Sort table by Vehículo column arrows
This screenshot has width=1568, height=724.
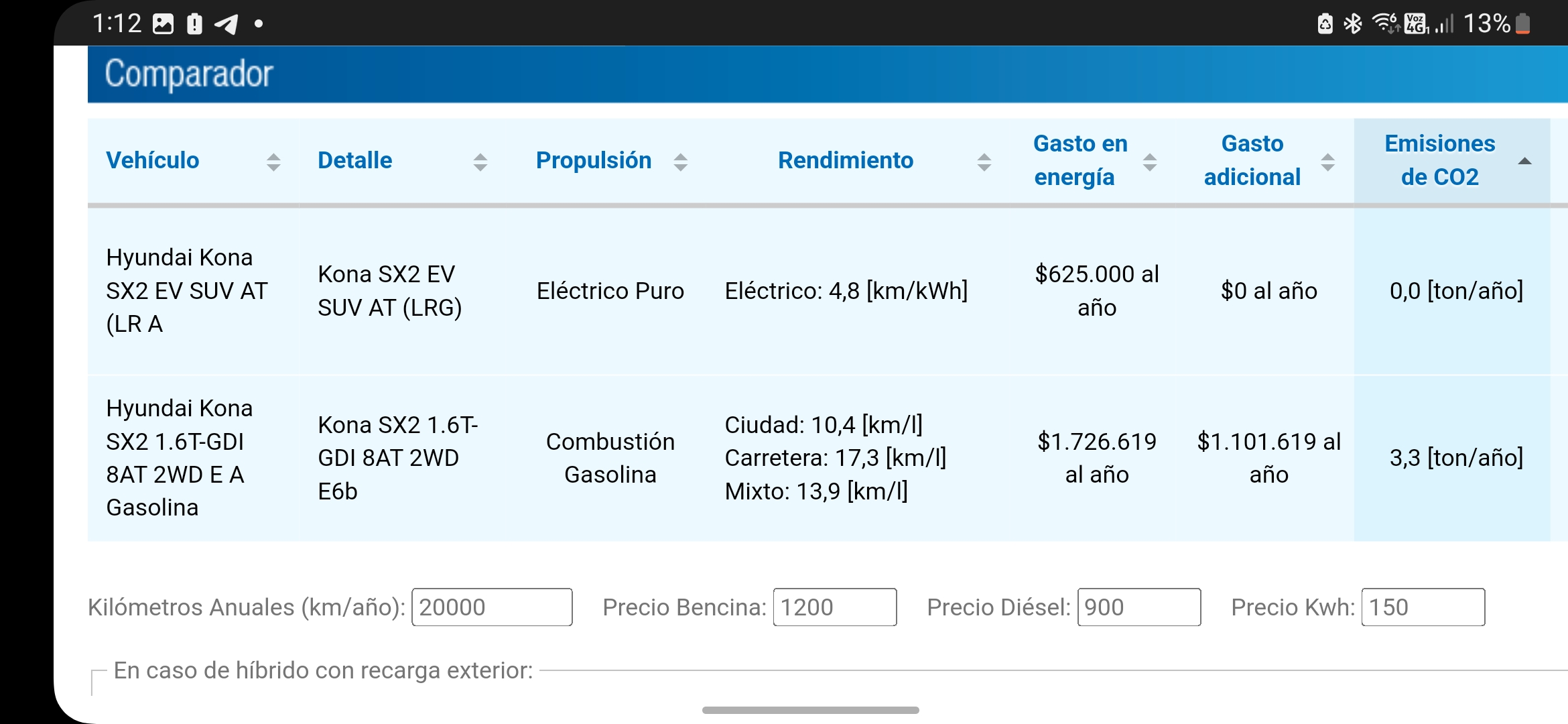pyautogui.click(x=273, y=162)
